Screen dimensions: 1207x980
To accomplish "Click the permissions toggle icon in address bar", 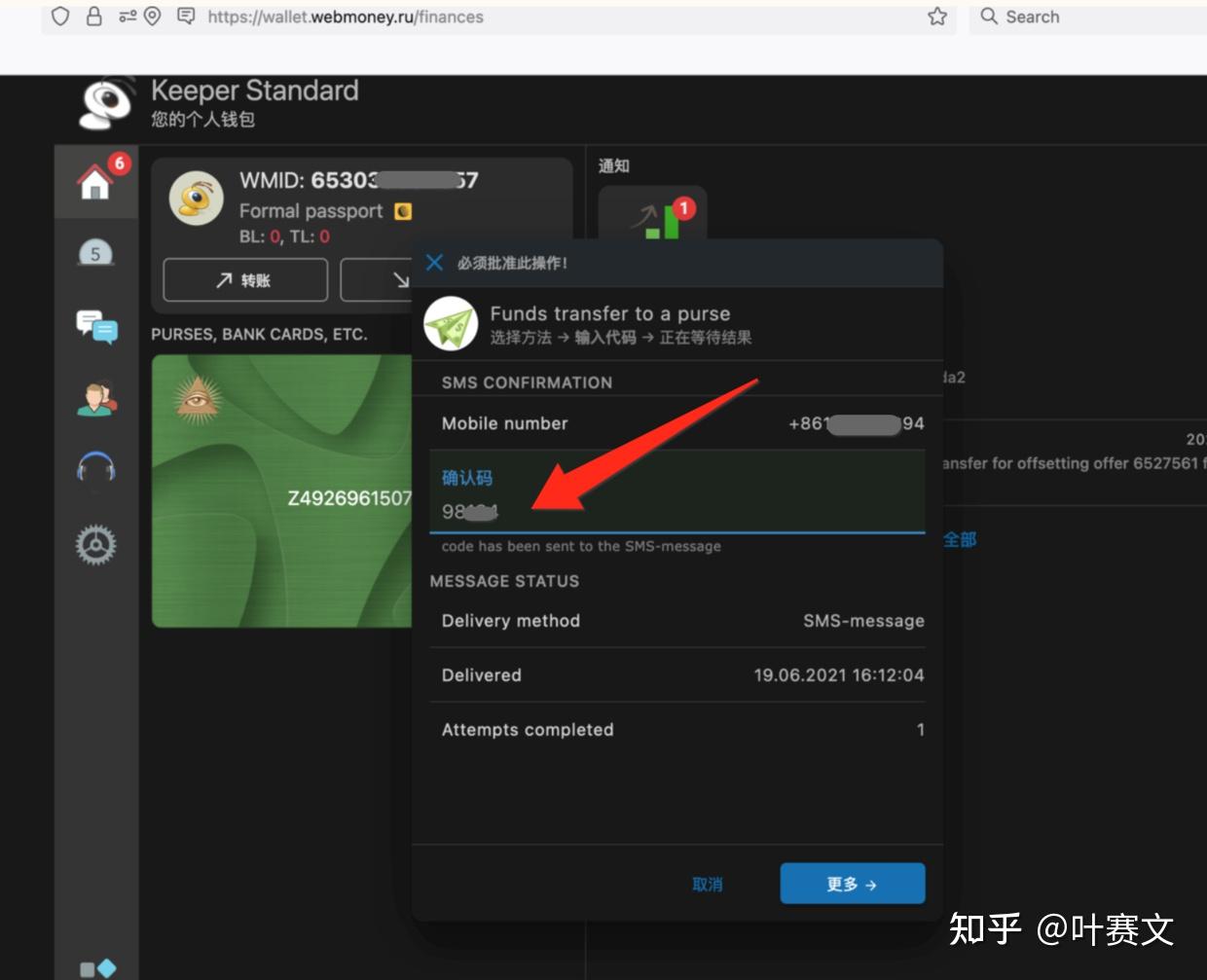I will (128, 17).
